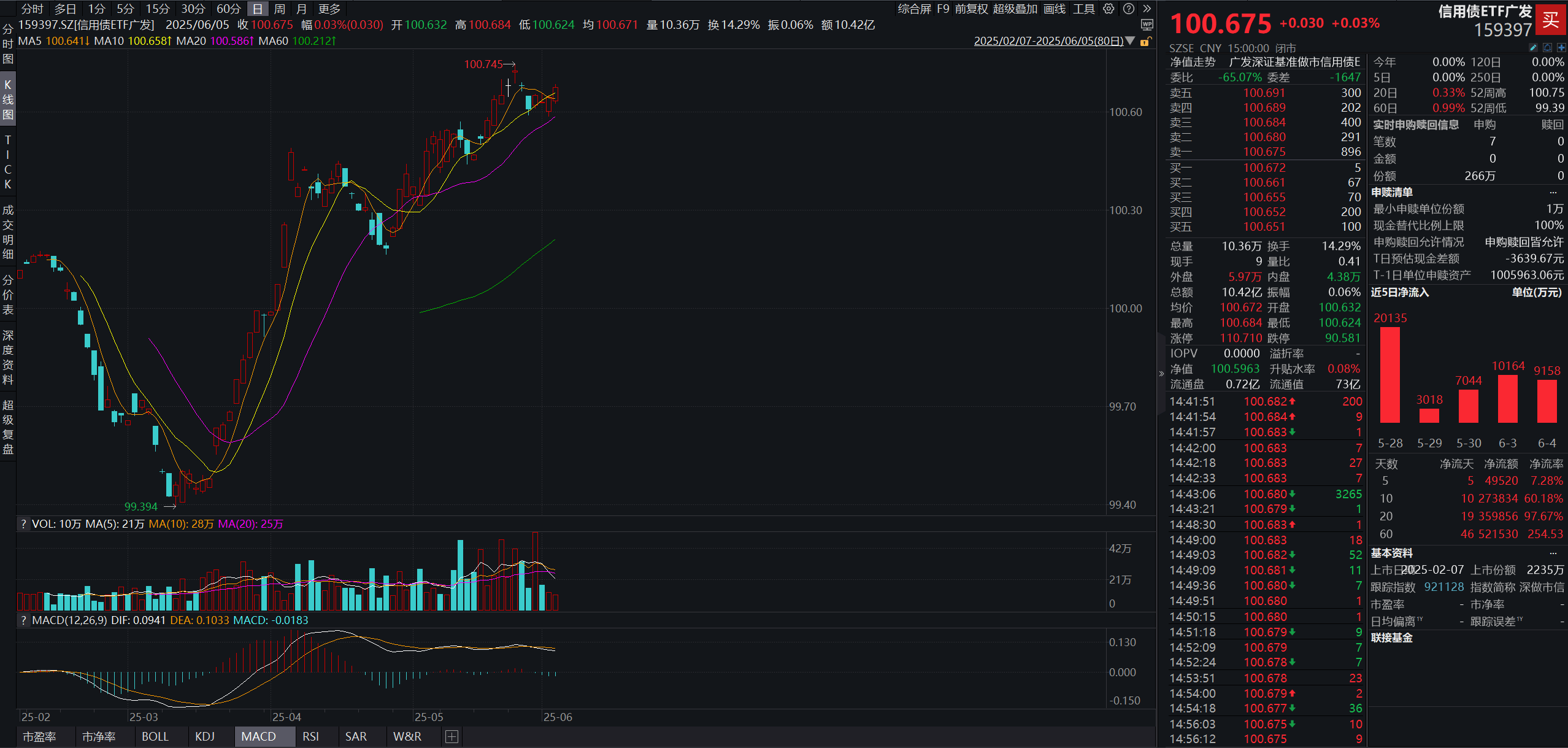
Task: Add to watchlist with blue plus icon
Action: [1561, 47]
